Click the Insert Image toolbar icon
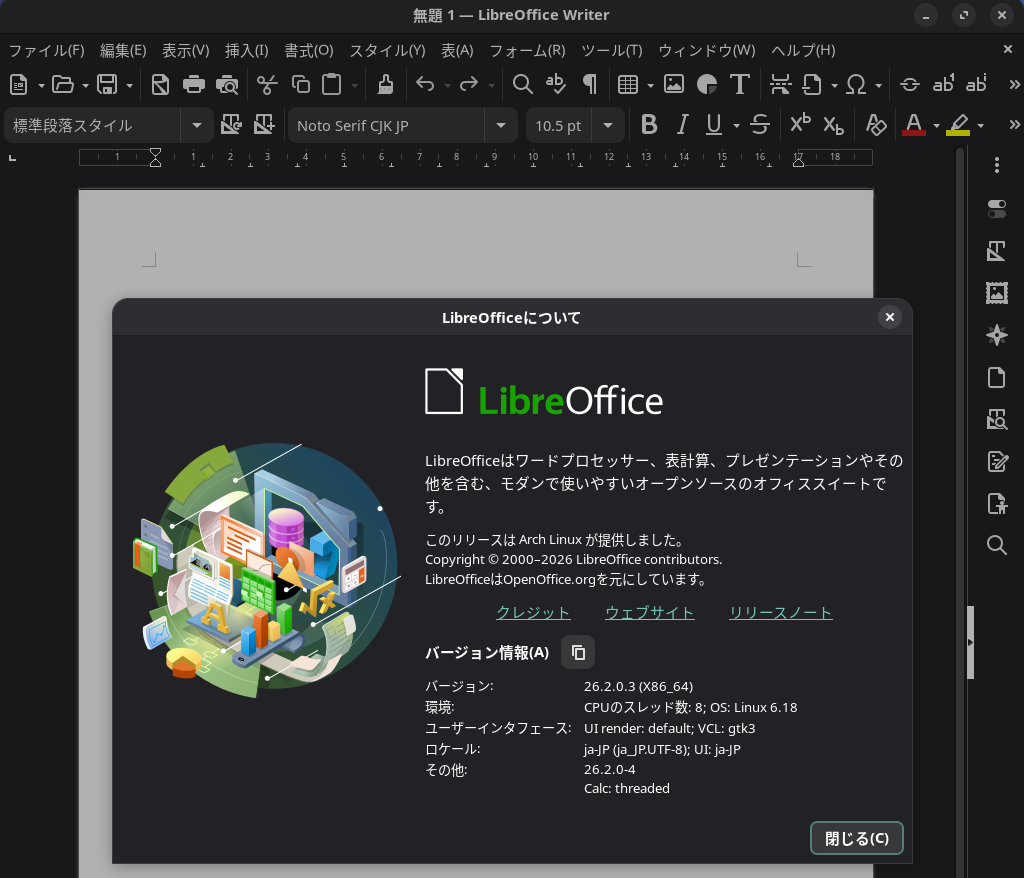 674,85
